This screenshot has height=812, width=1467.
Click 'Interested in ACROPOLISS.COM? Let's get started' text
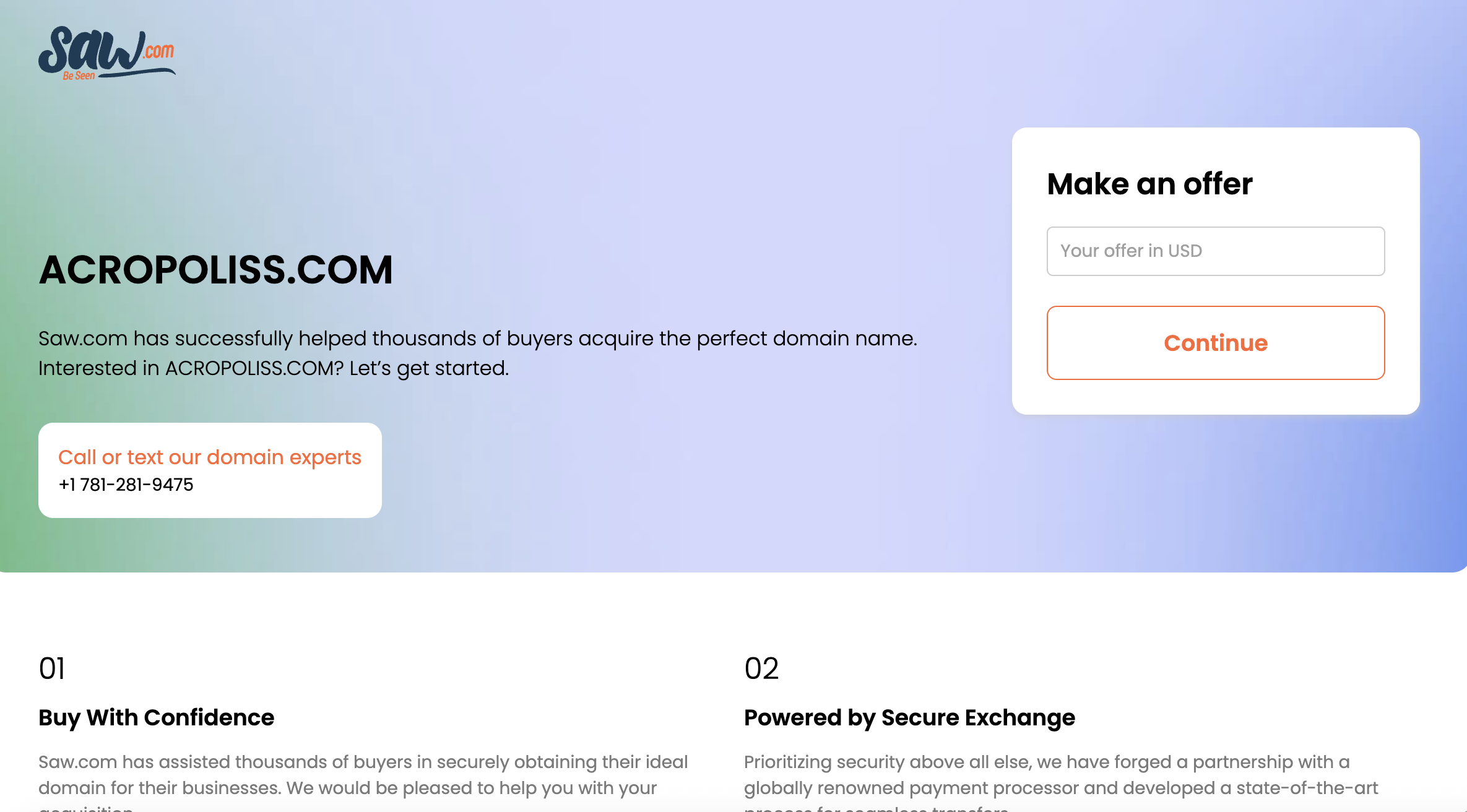[x=273, y=368]
